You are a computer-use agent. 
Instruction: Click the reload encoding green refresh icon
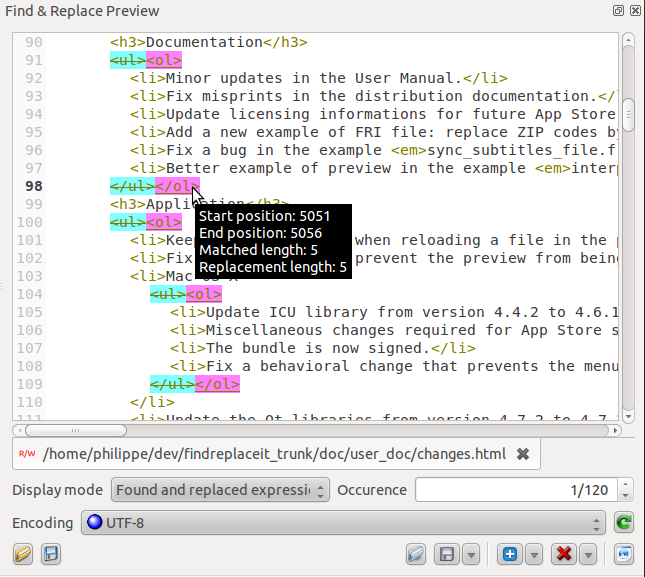(x=624, y=523)
